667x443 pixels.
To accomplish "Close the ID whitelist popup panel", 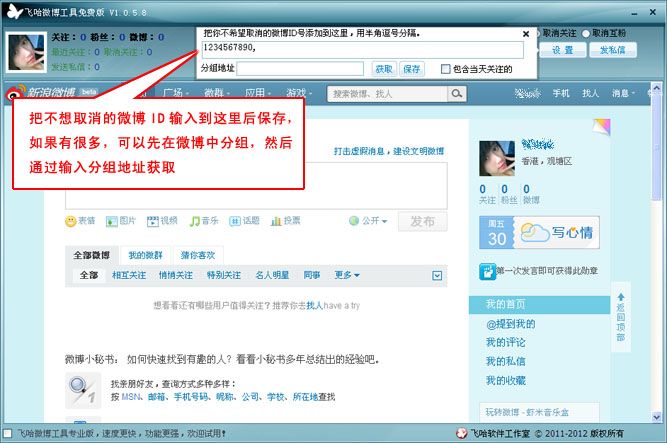I will click(526, 34).
